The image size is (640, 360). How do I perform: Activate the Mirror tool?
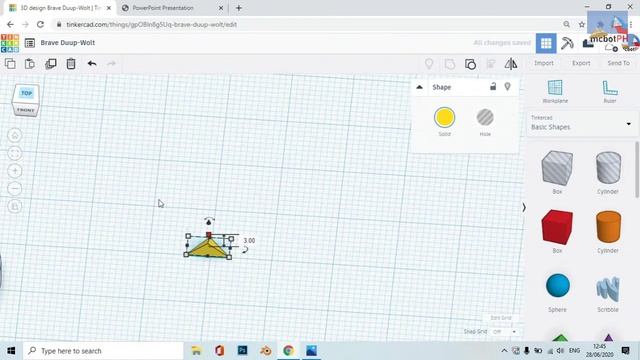point(511,64)
